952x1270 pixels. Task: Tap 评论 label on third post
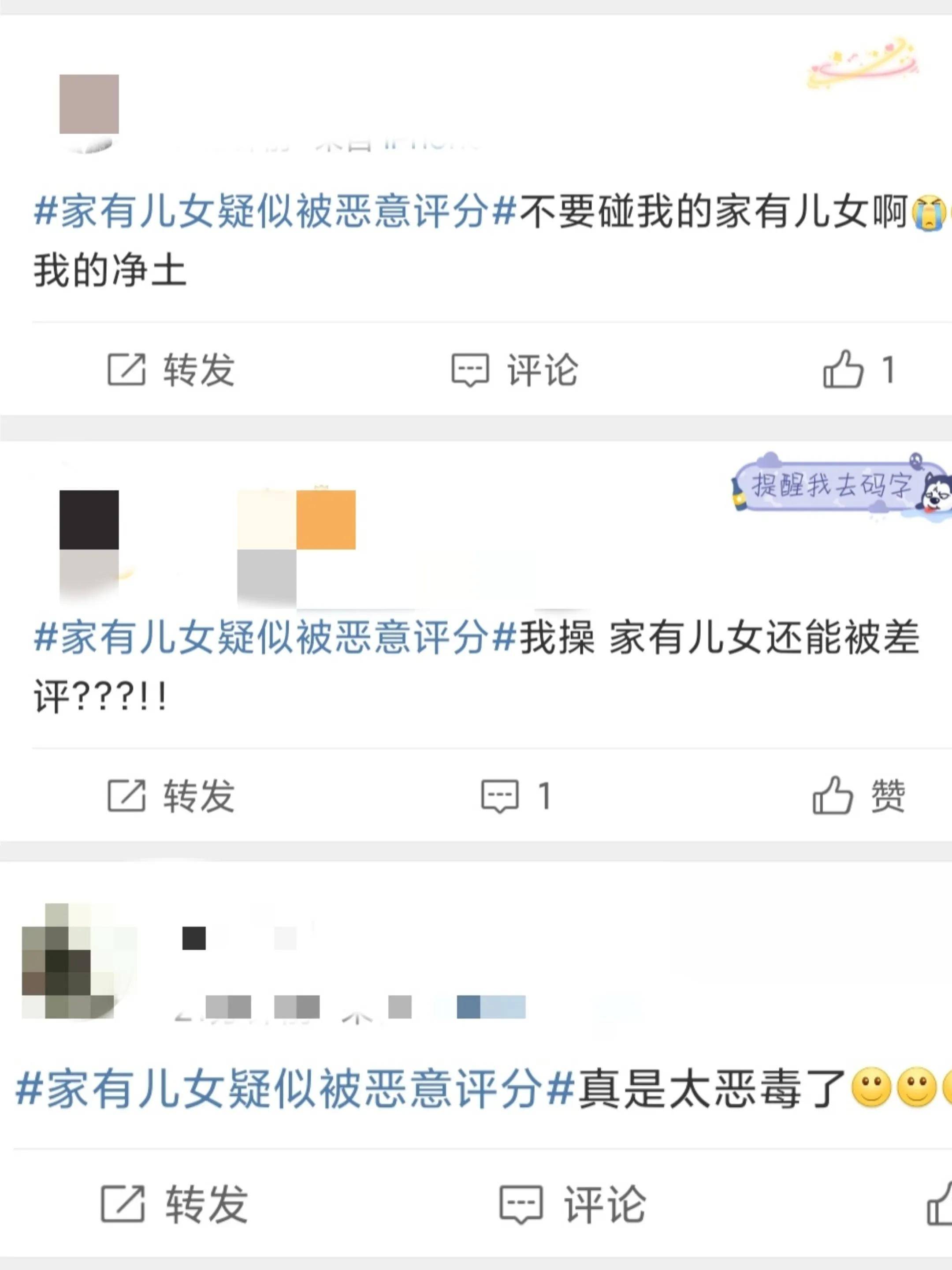(605, 1204)
